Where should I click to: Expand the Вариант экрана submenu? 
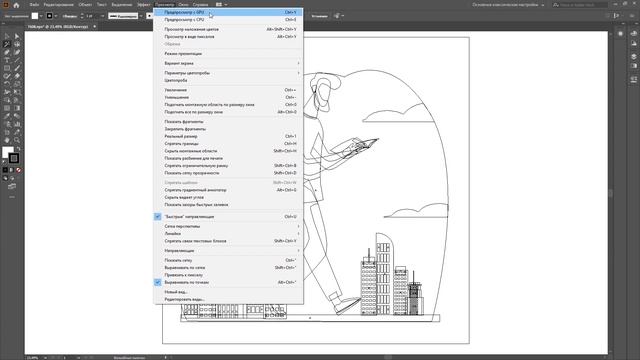click(229, 63)
